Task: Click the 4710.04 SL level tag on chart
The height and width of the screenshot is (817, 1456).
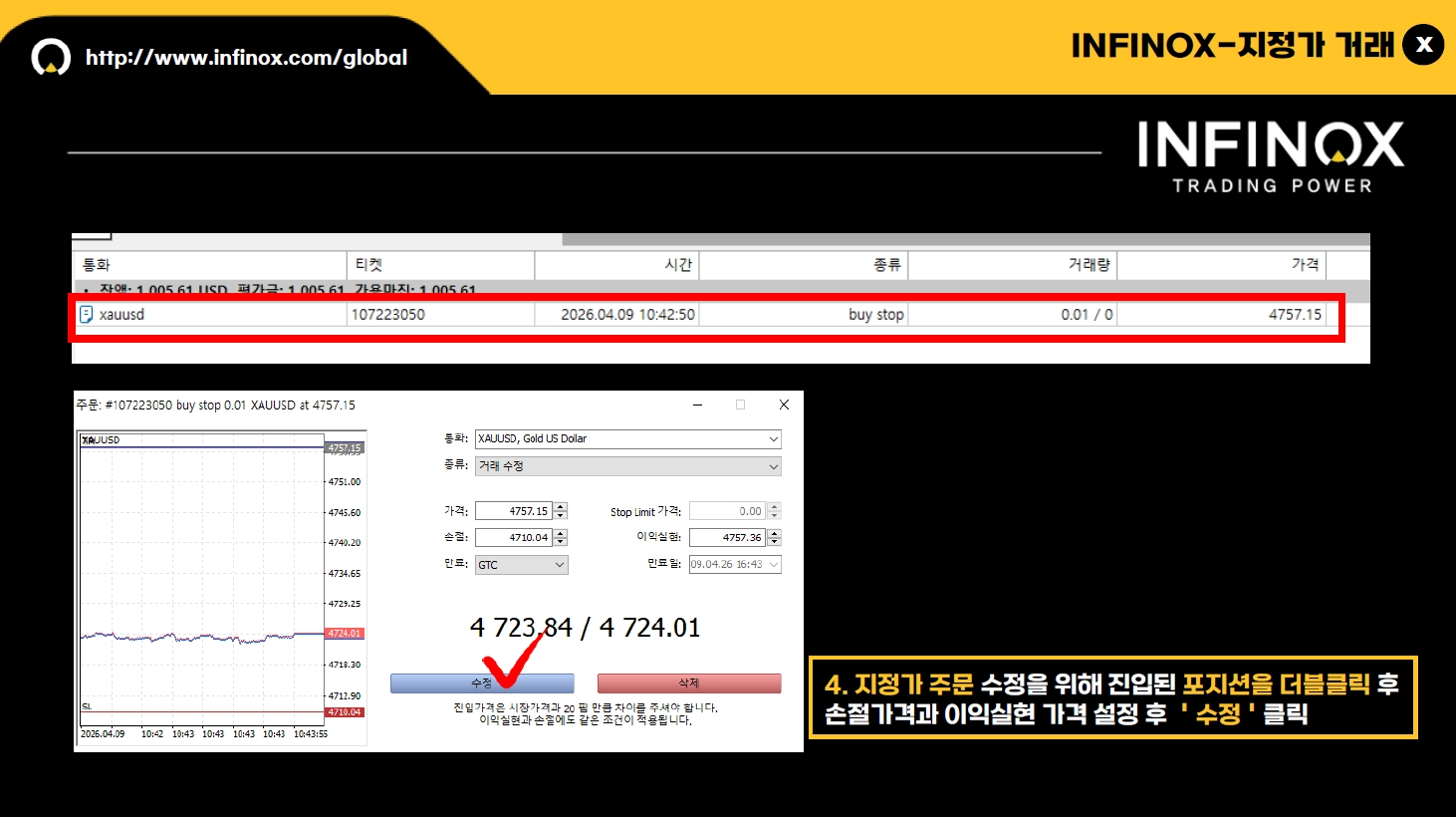Action: (345, 712)
